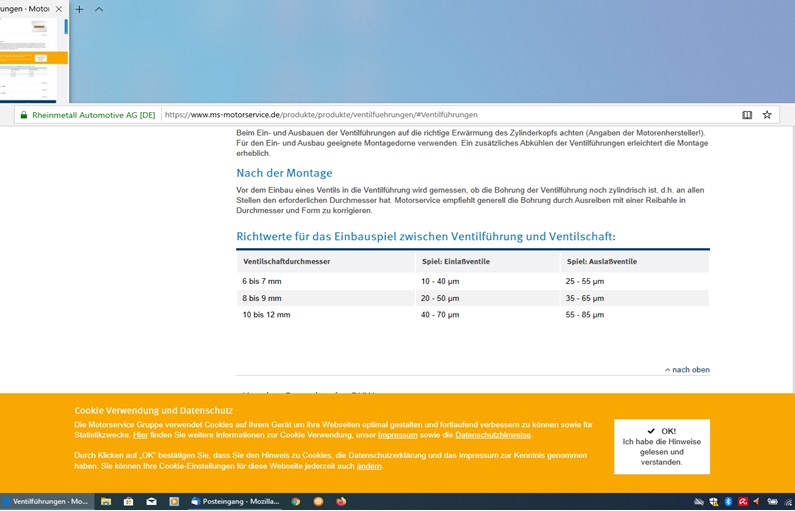Open File Explorer from the taskbar

(106, 502)
